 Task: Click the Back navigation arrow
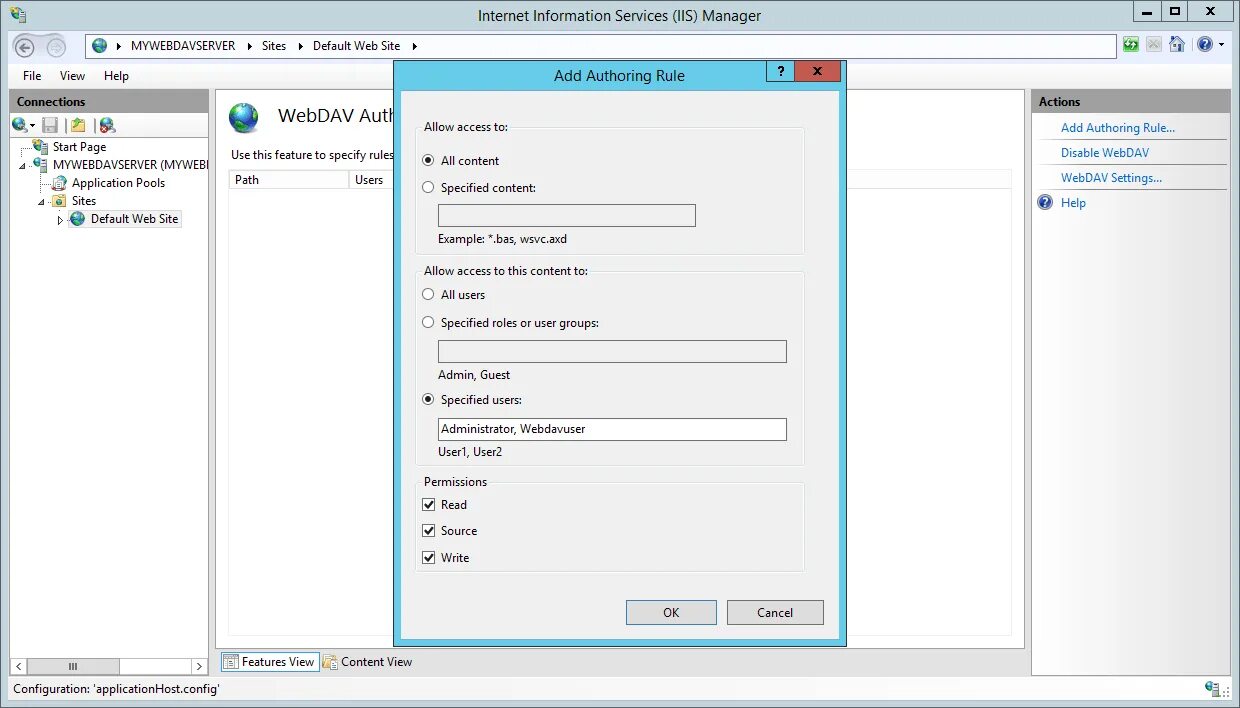[x=25, y=47]
